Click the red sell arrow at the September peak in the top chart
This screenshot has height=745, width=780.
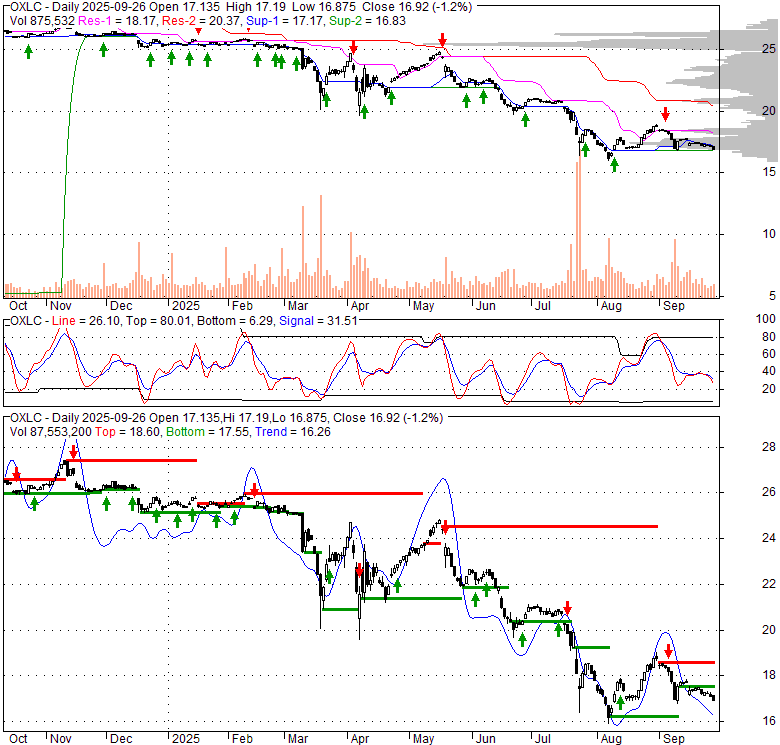tap(666, 114)
